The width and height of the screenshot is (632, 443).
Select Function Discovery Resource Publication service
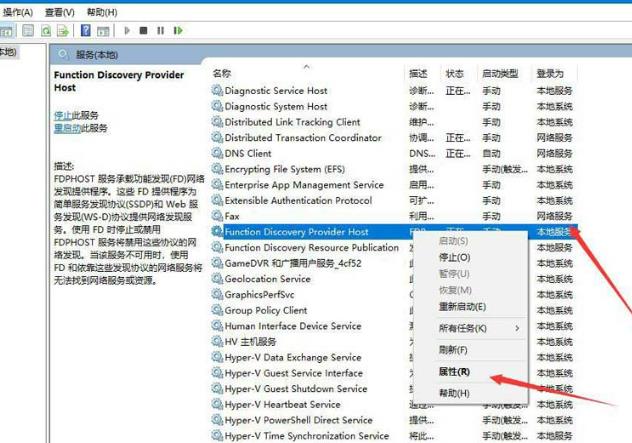point(312,248)
